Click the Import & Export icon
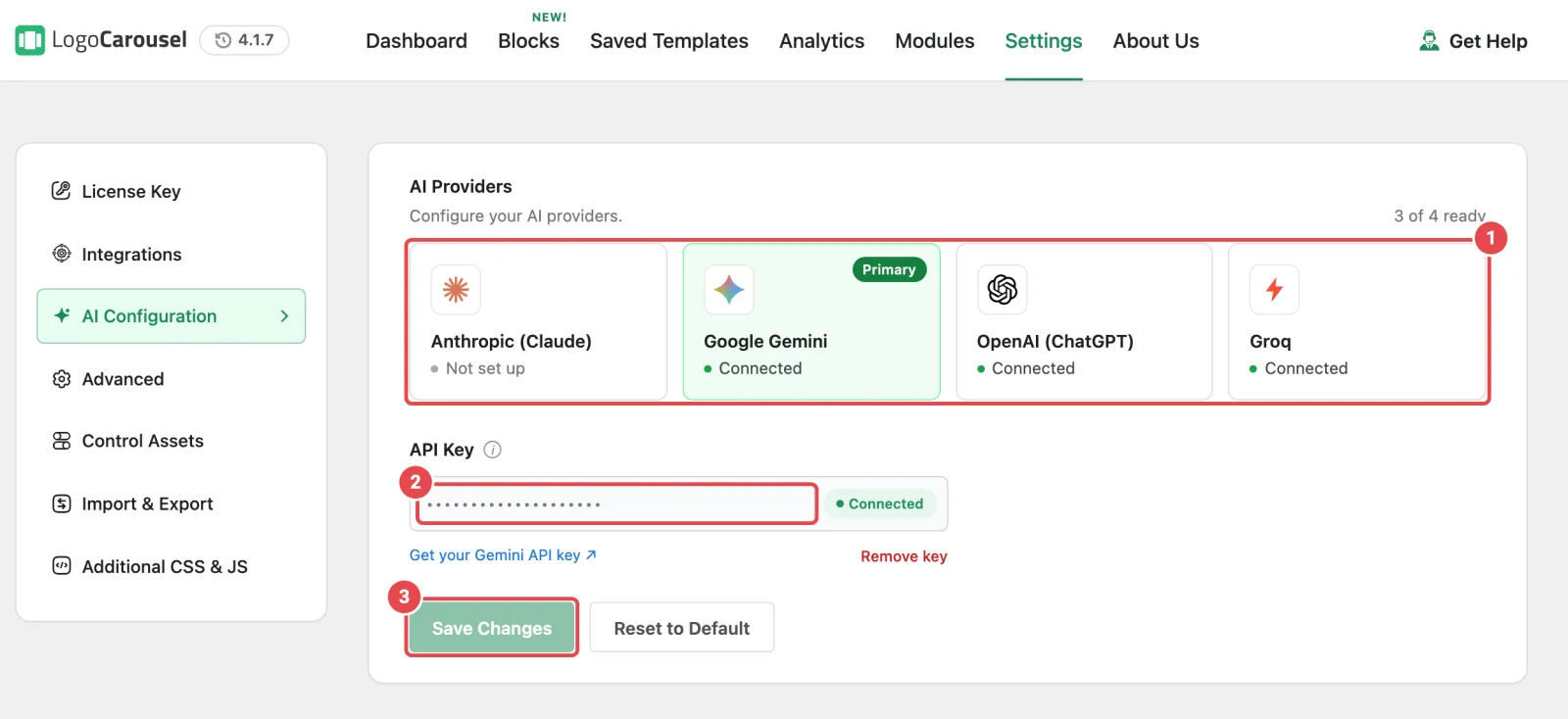1568x719 pixels. pyautogui.click(x=61, y=503)
